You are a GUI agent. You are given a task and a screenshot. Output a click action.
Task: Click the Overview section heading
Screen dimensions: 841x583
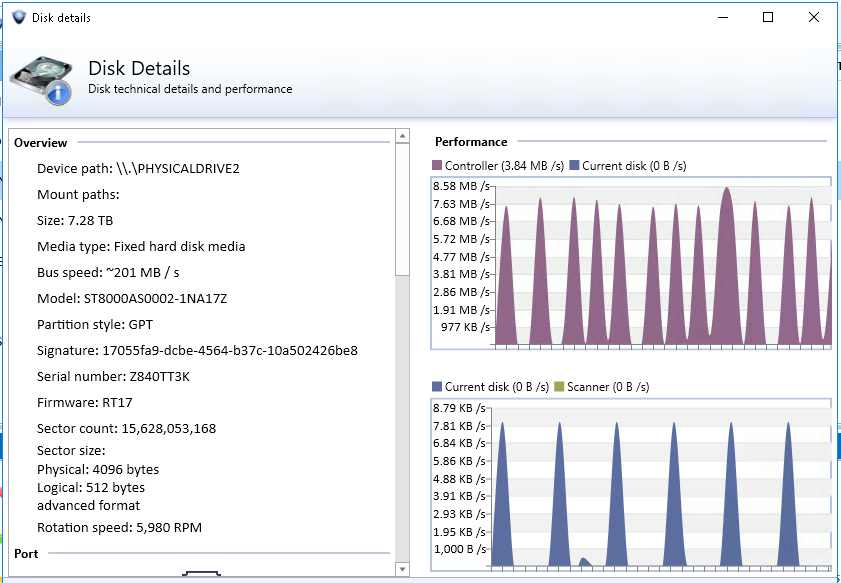coord(41,143)
